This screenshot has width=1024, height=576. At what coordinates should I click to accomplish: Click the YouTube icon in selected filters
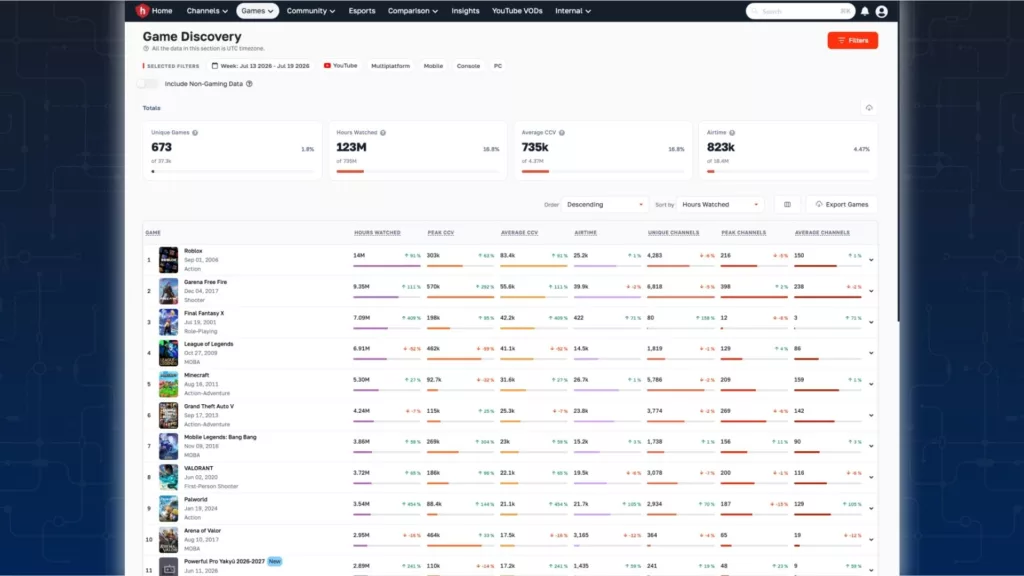coord(327,66)
